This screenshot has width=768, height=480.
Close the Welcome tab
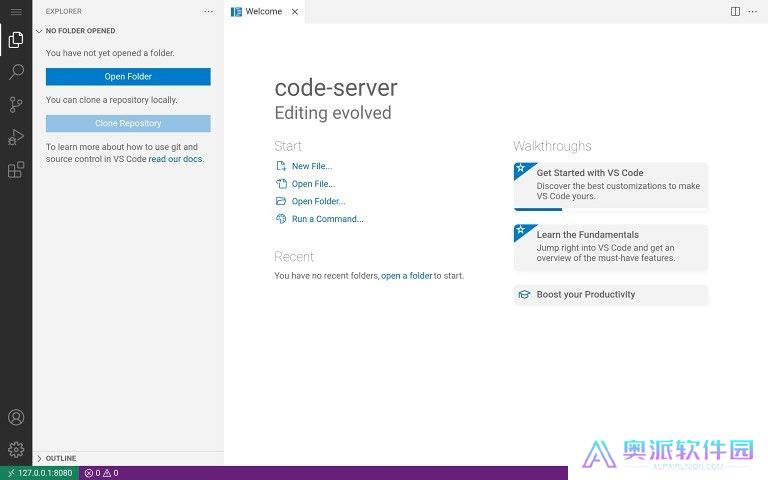(x=295, y=12)
